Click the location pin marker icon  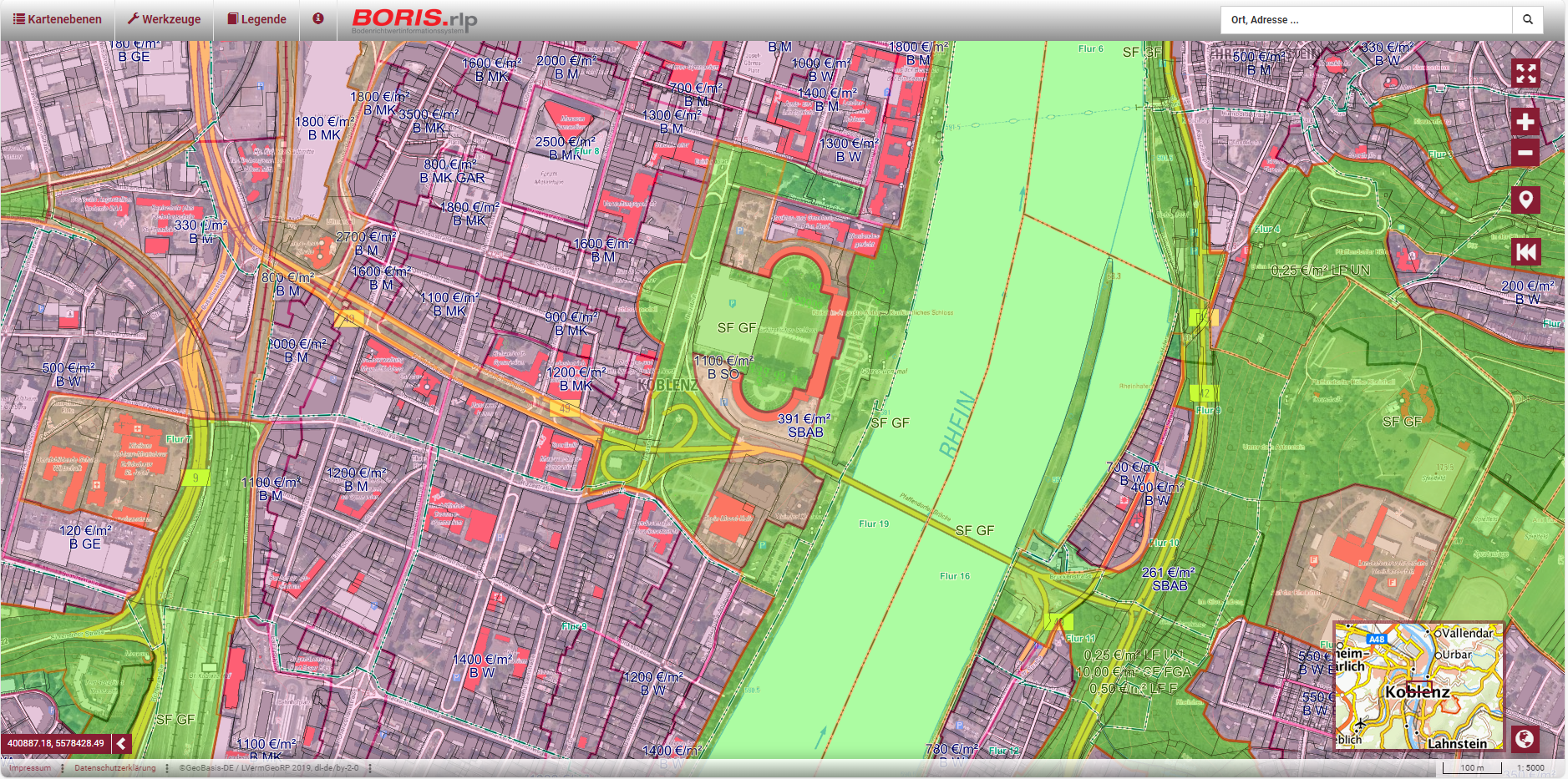pos(1525,200)
